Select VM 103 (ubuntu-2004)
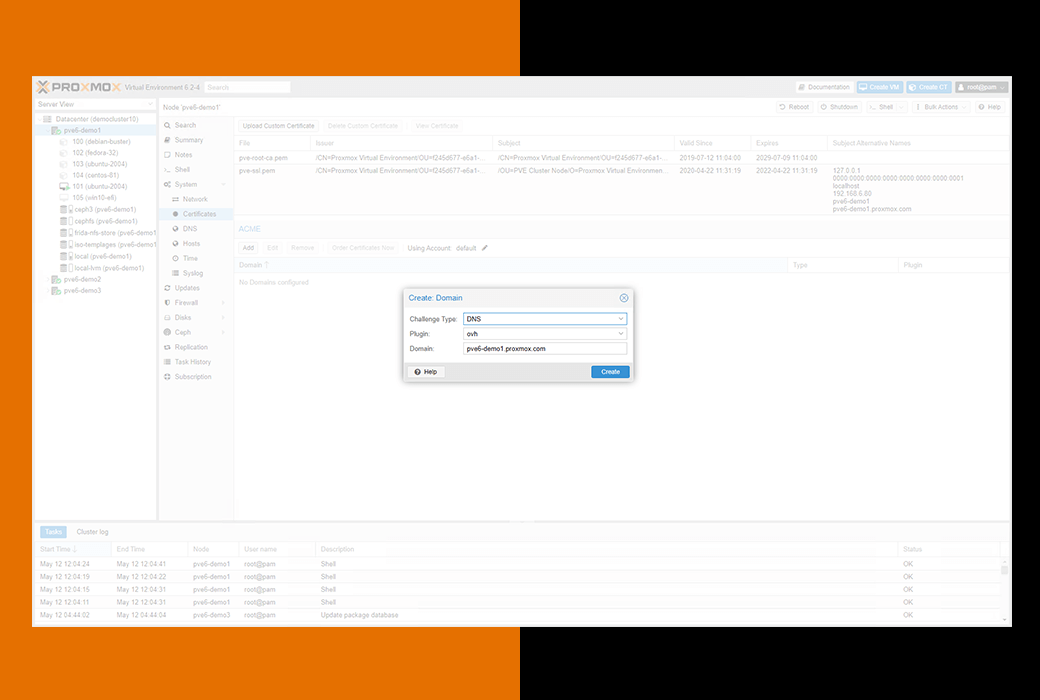 99,164
